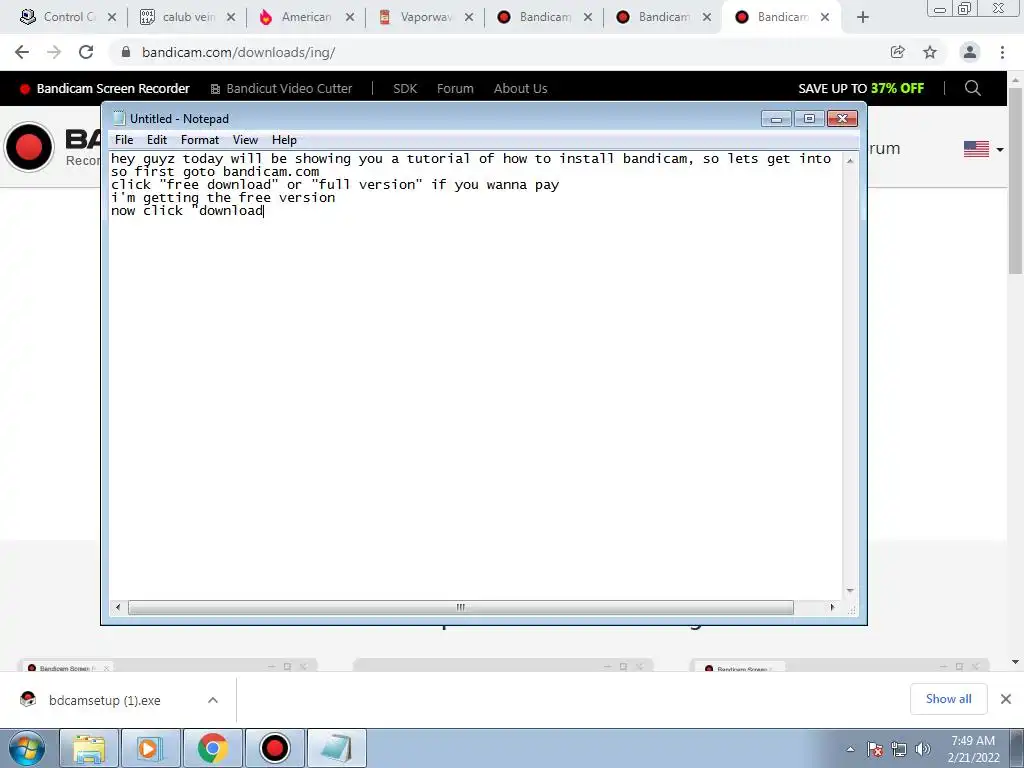Click Notepad line "i'm getting the free version"
Viewport: 1024px width, 768px height.
point(223,197)
